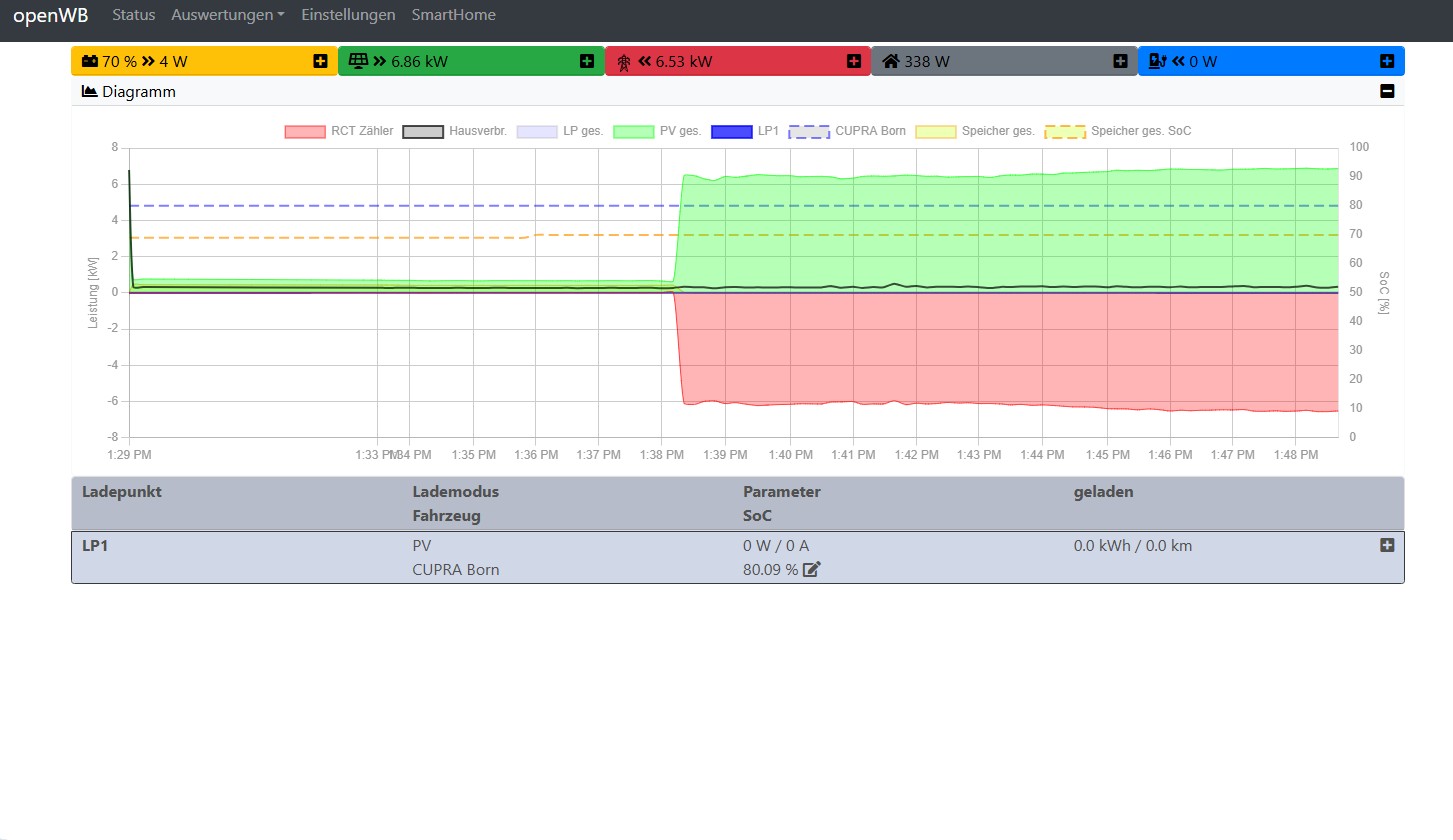Screen dimensions: 1453x840
Task: Collapse the Diagramm panel
Action: pyautogui.click(x=1387, y=91)
